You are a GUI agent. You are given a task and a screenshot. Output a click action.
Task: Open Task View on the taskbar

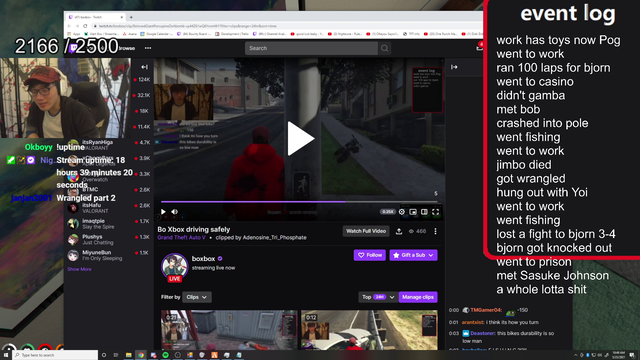coord(116,355)
